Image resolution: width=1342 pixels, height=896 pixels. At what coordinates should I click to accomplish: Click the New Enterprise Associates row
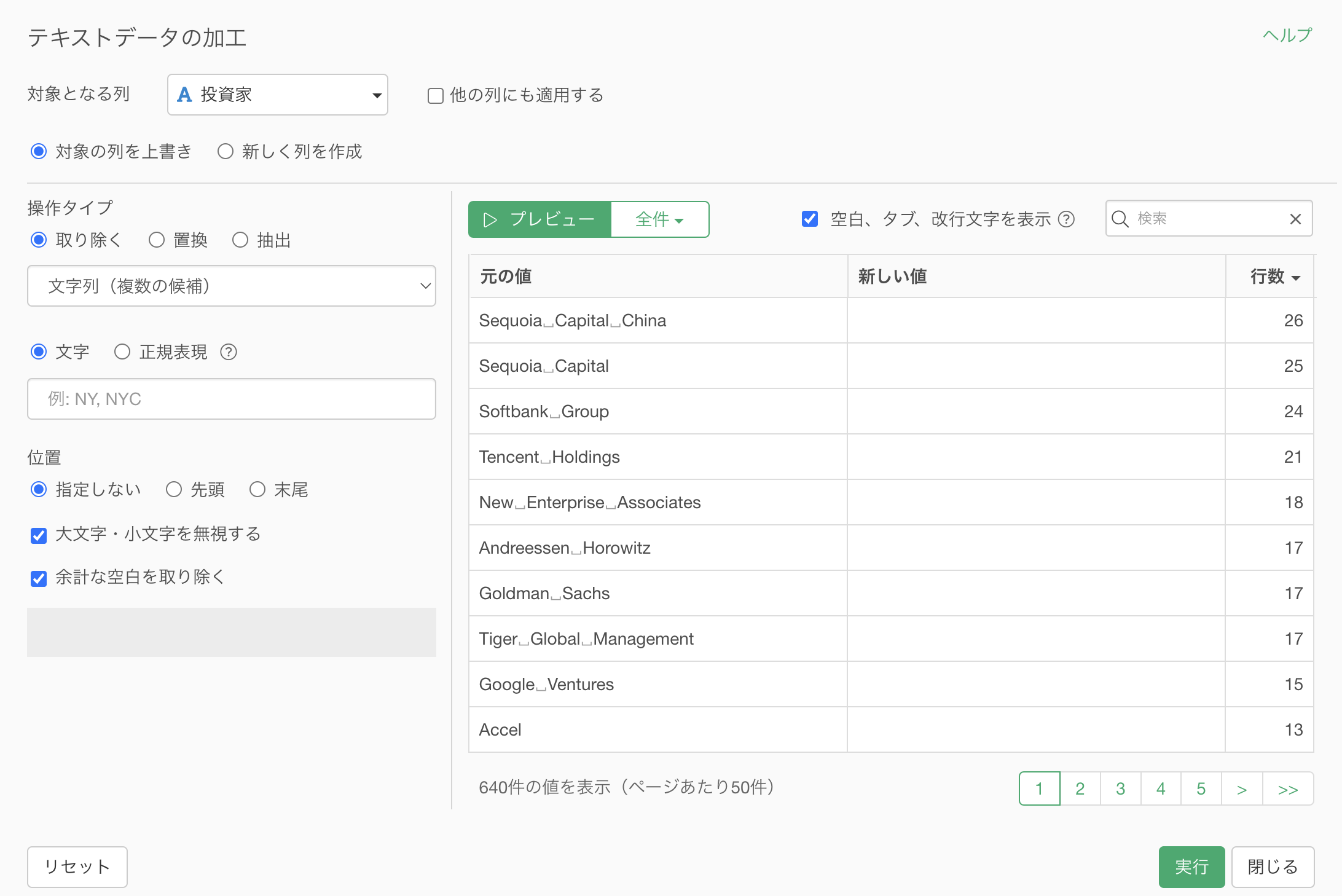(x=891, y=503)
